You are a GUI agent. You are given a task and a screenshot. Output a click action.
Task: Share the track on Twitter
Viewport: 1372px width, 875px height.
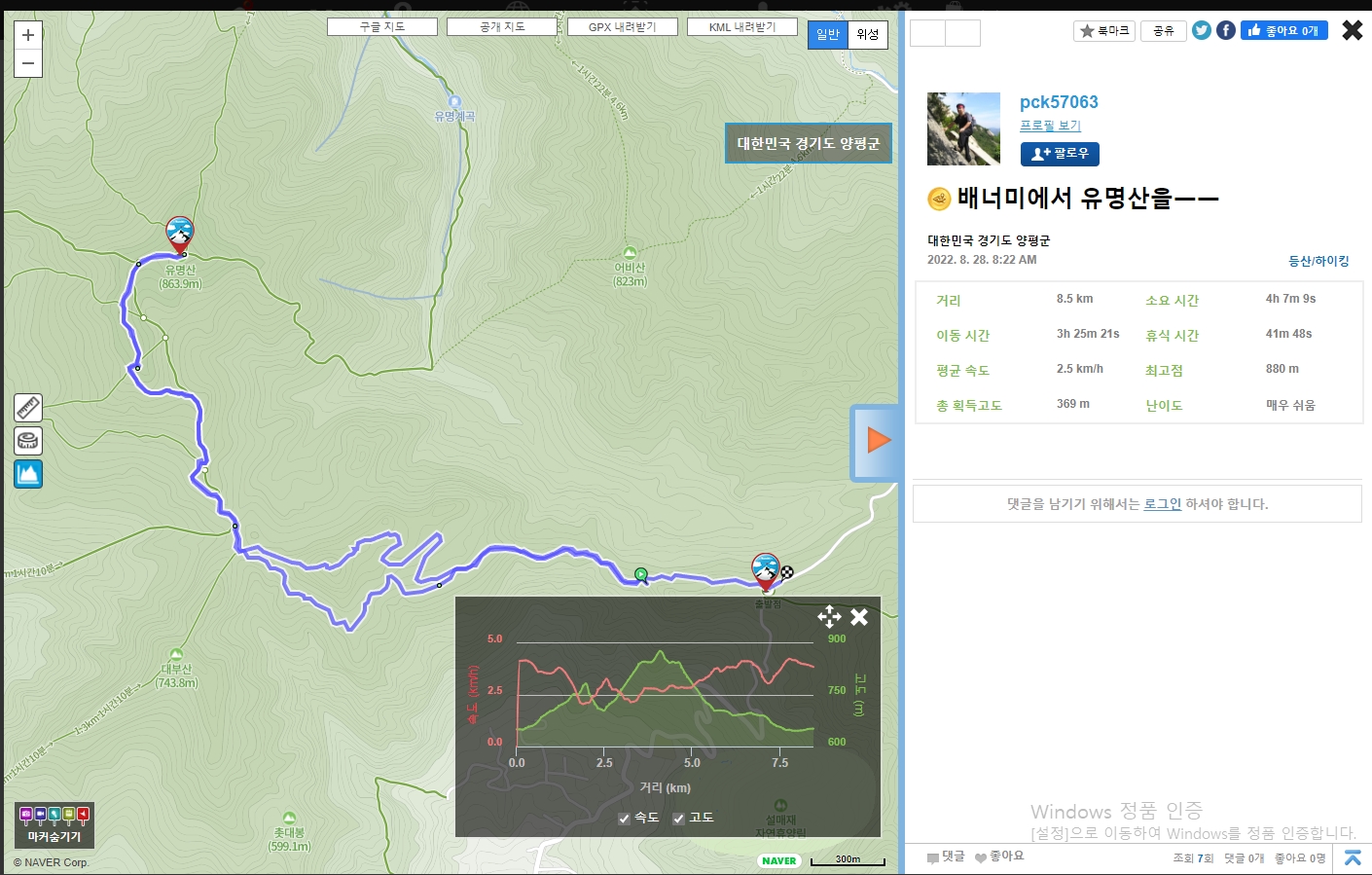[x=1202, y=30]
